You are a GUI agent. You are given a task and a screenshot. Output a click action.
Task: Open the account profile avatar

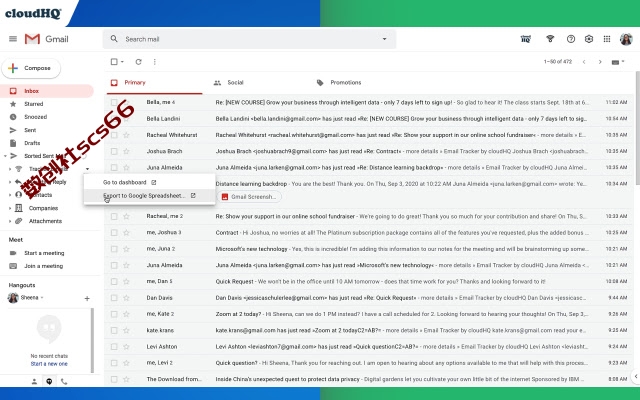click(626, 39)
